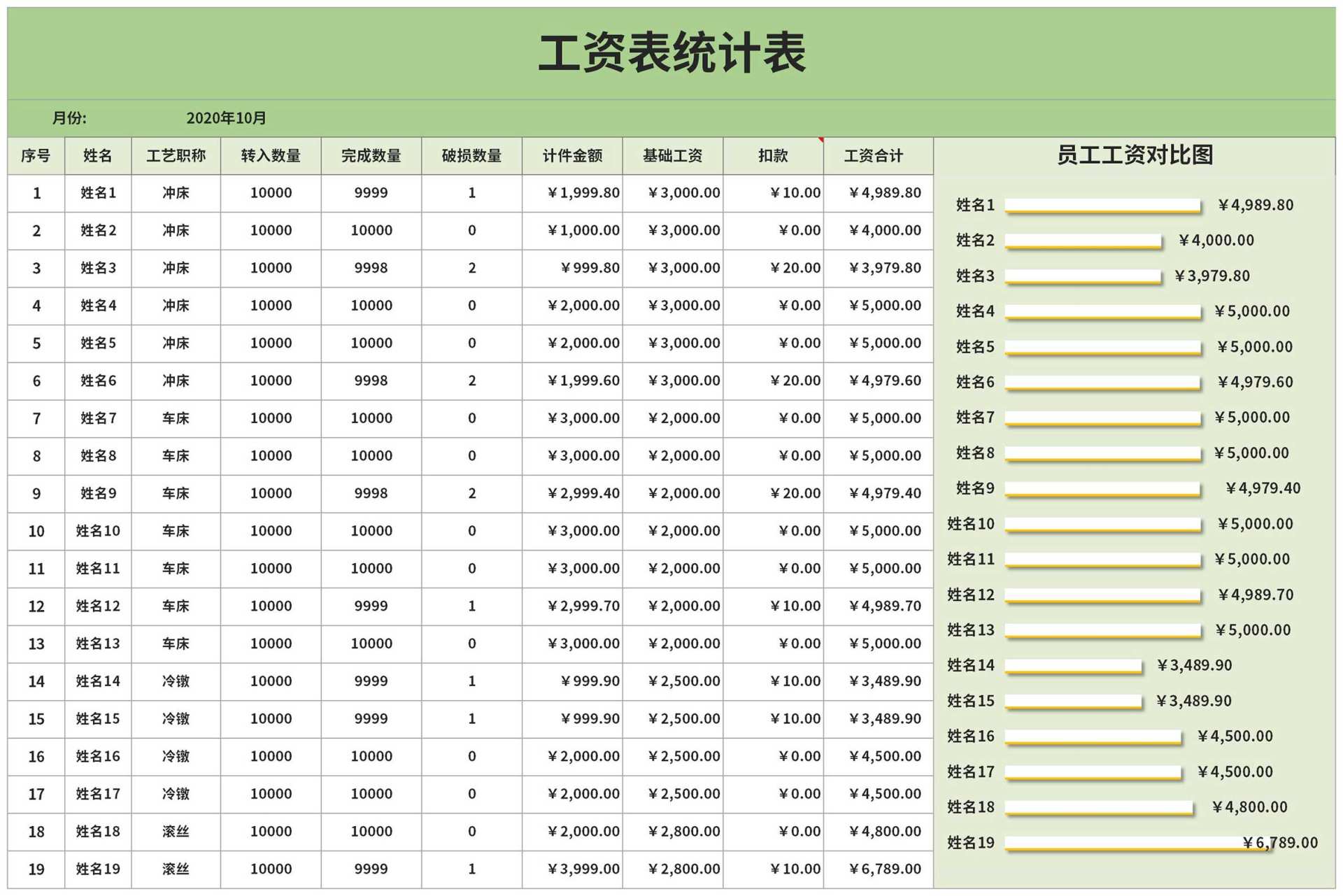Click the 破损数量 column header
The image size is (1343, 896).
472,156
